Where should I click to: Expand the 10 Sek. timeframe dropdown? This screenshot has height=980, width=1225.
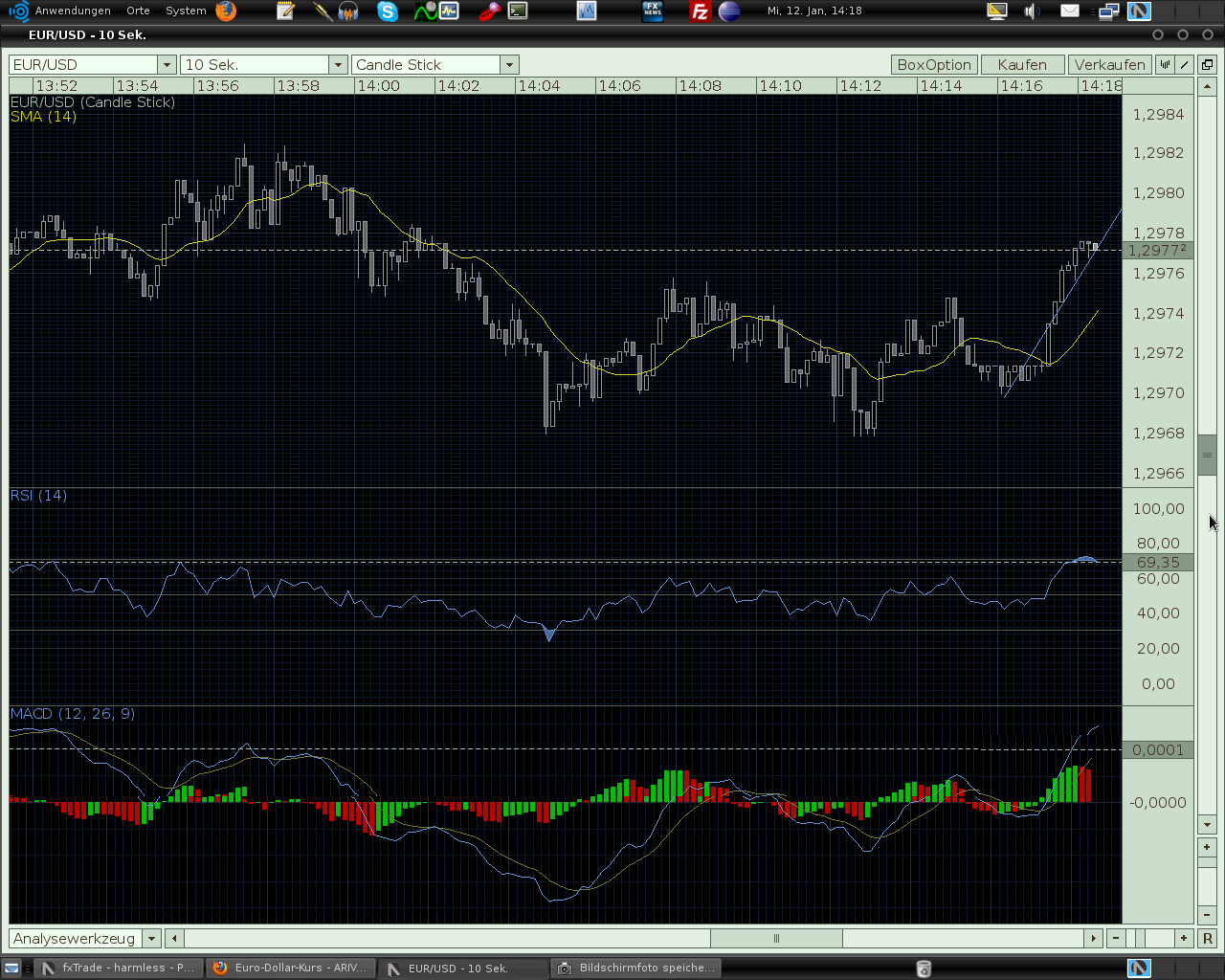coord(338,64)
